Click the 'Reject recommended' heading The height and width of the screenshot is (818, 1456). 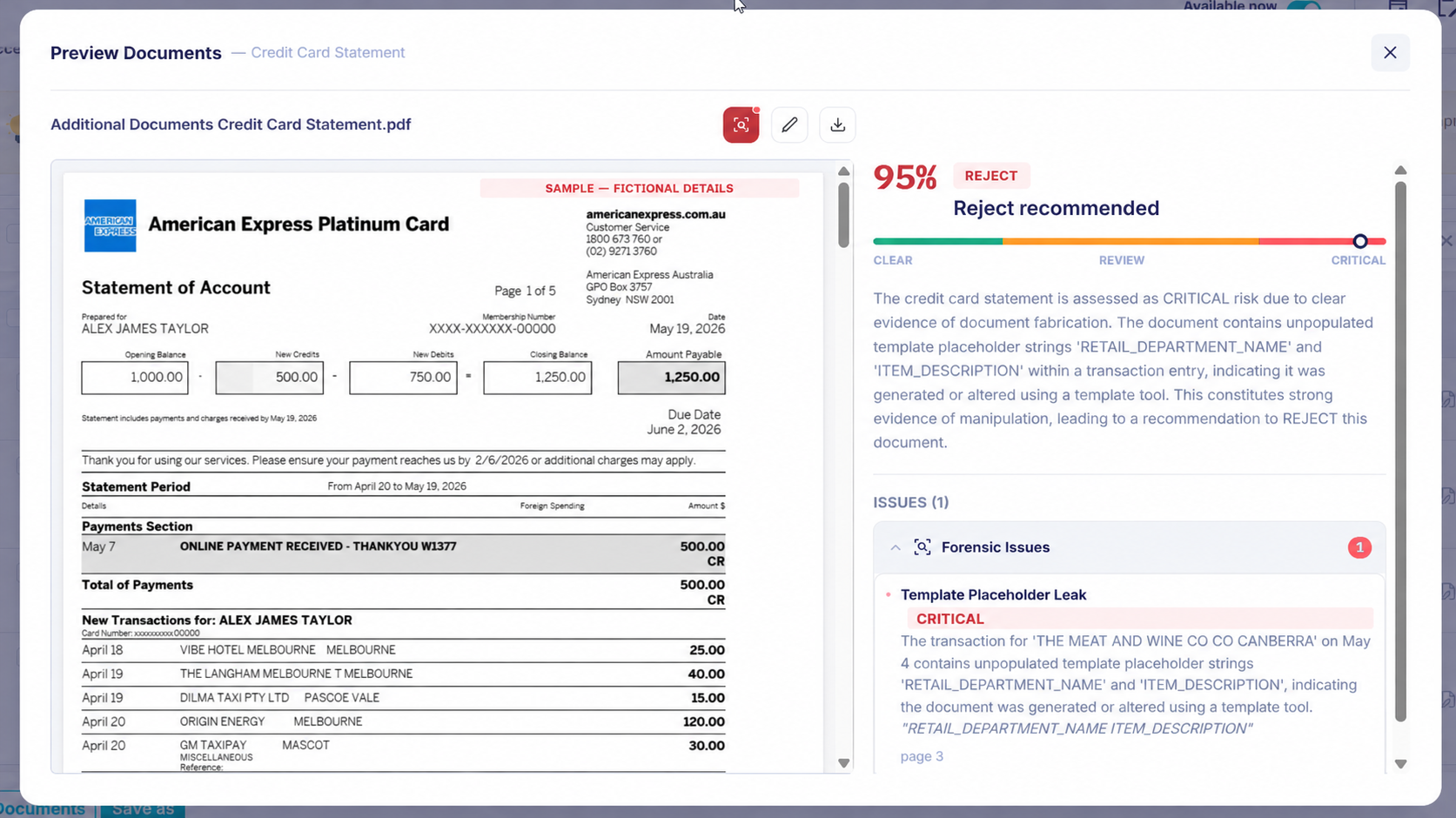click(x=1056, y=208)
